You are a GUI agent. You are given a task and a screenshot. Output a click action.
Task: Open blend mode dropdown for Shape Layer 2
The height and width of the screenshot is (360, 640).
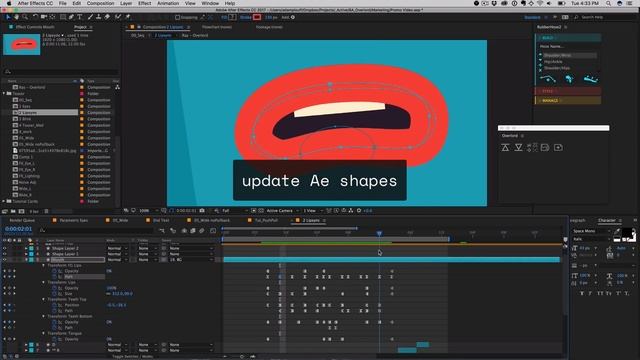click(x=117, y=248)
